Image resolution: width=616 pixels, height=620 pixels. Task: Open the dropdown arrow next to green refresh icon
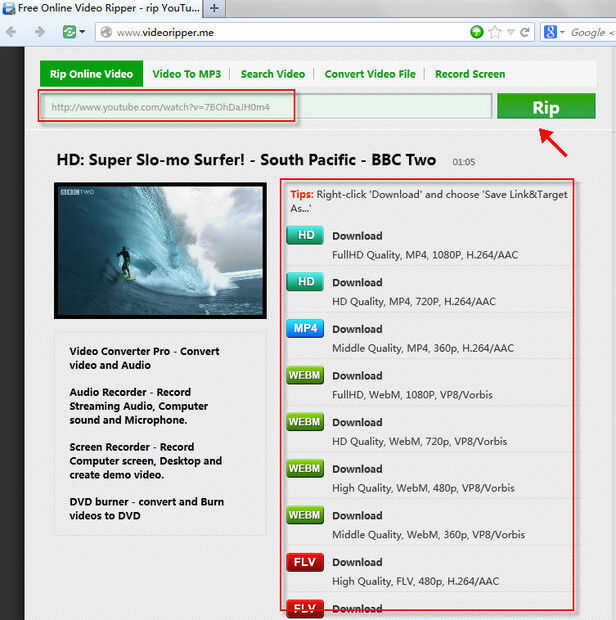click(x=82, y=32)
